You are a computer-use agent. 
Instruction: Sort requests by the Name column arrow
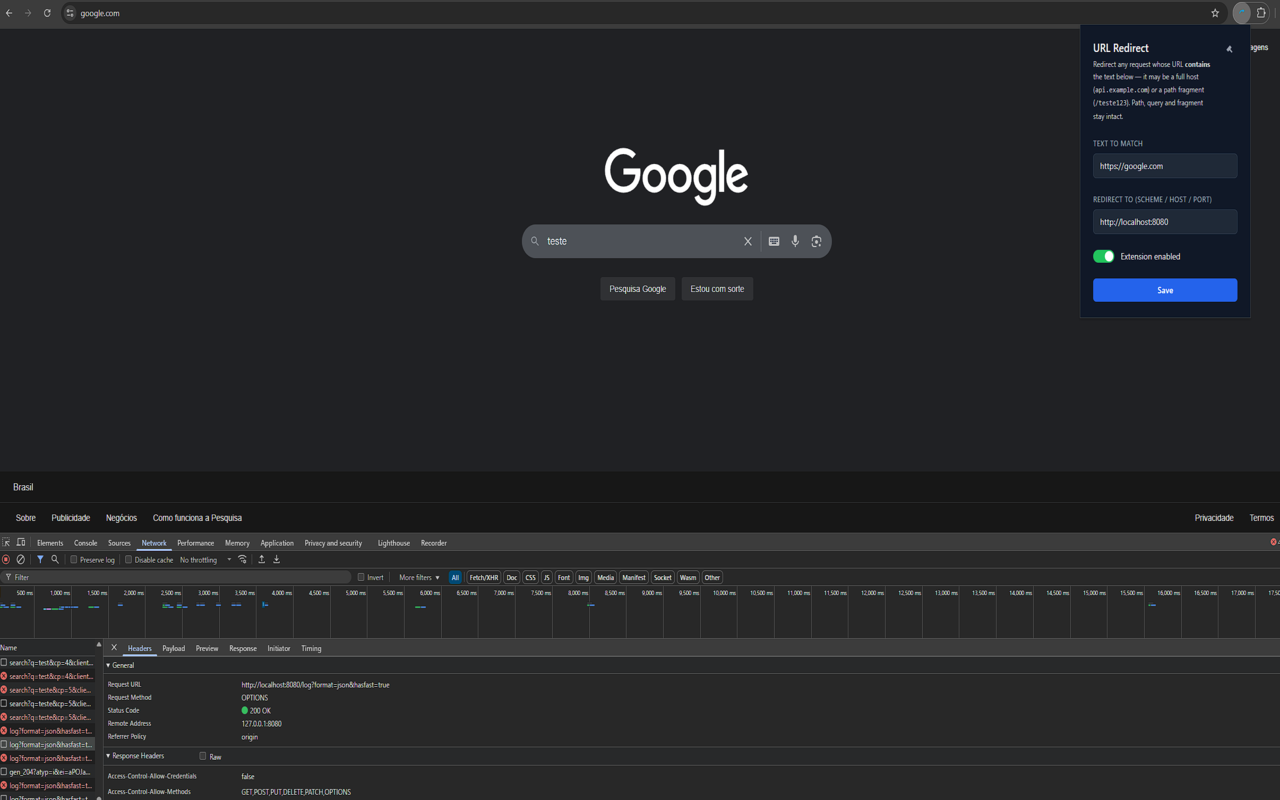point(98,646)
